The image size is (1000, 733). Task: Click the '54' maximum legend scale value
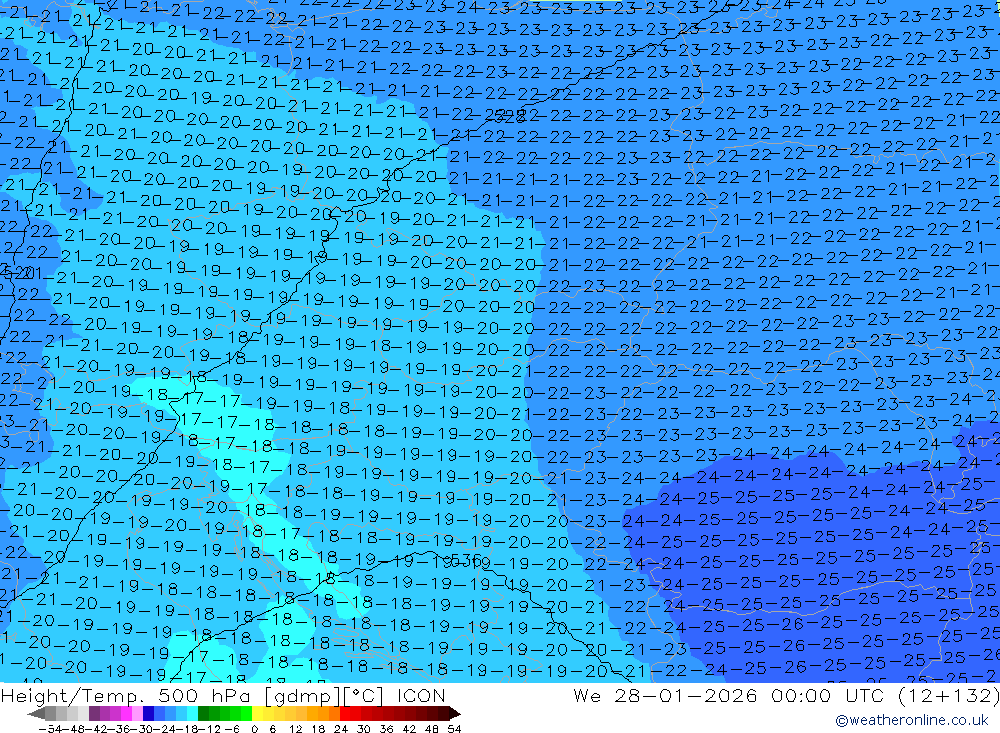455,729
